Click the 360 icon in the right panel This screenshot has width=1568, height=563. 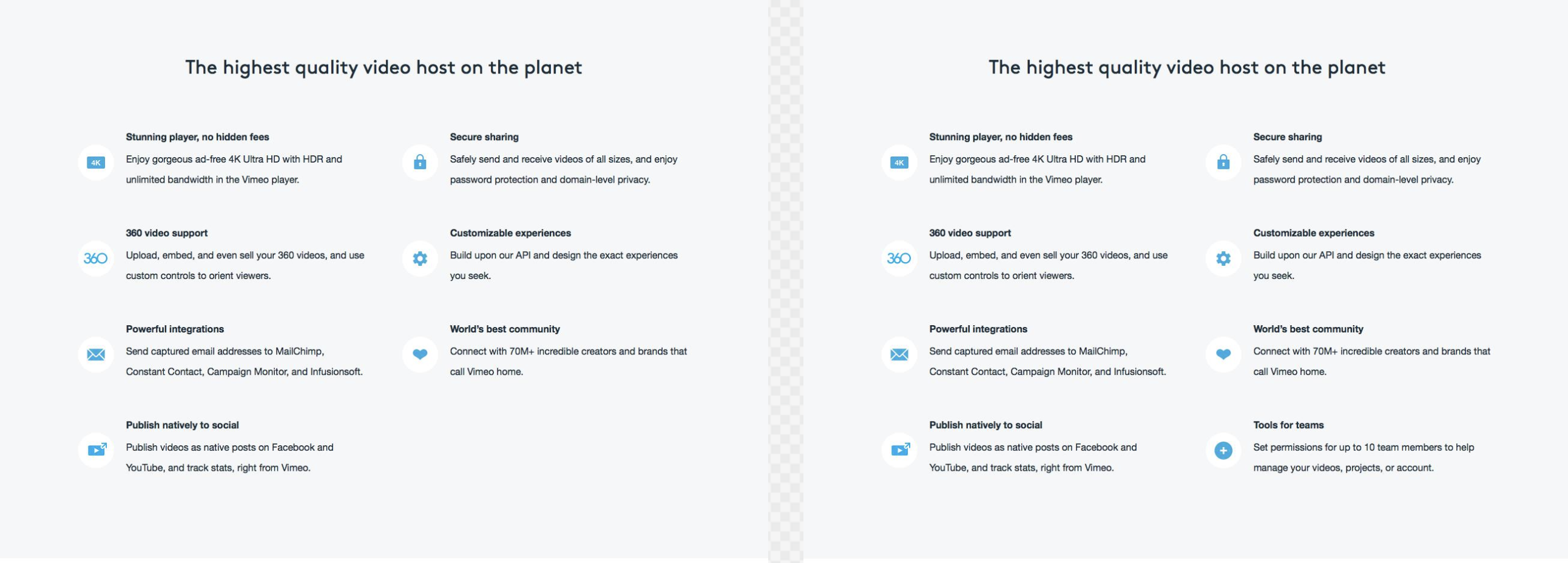tap(899, 258)
